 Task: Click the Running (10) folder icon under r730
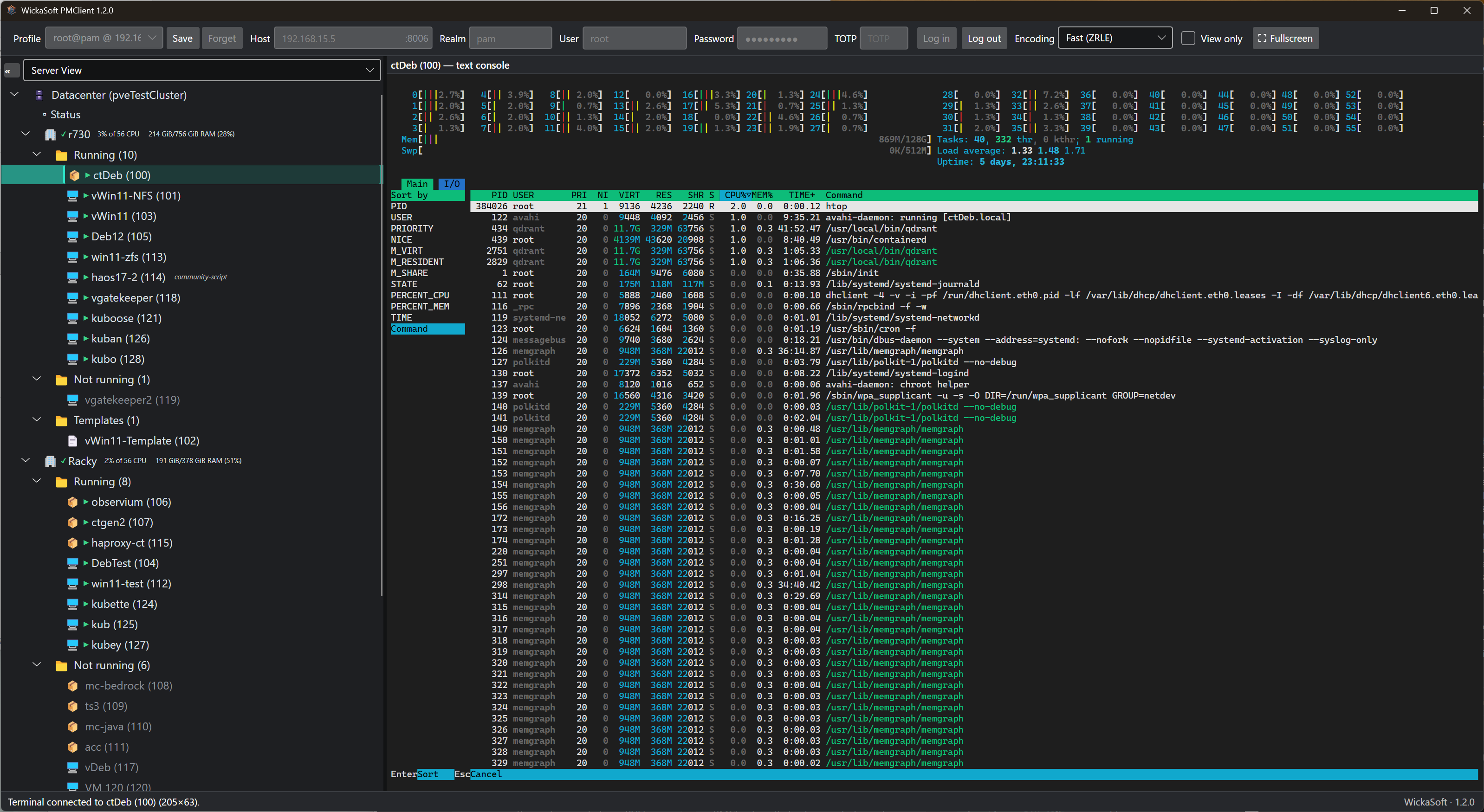click(x=62, y=155)
